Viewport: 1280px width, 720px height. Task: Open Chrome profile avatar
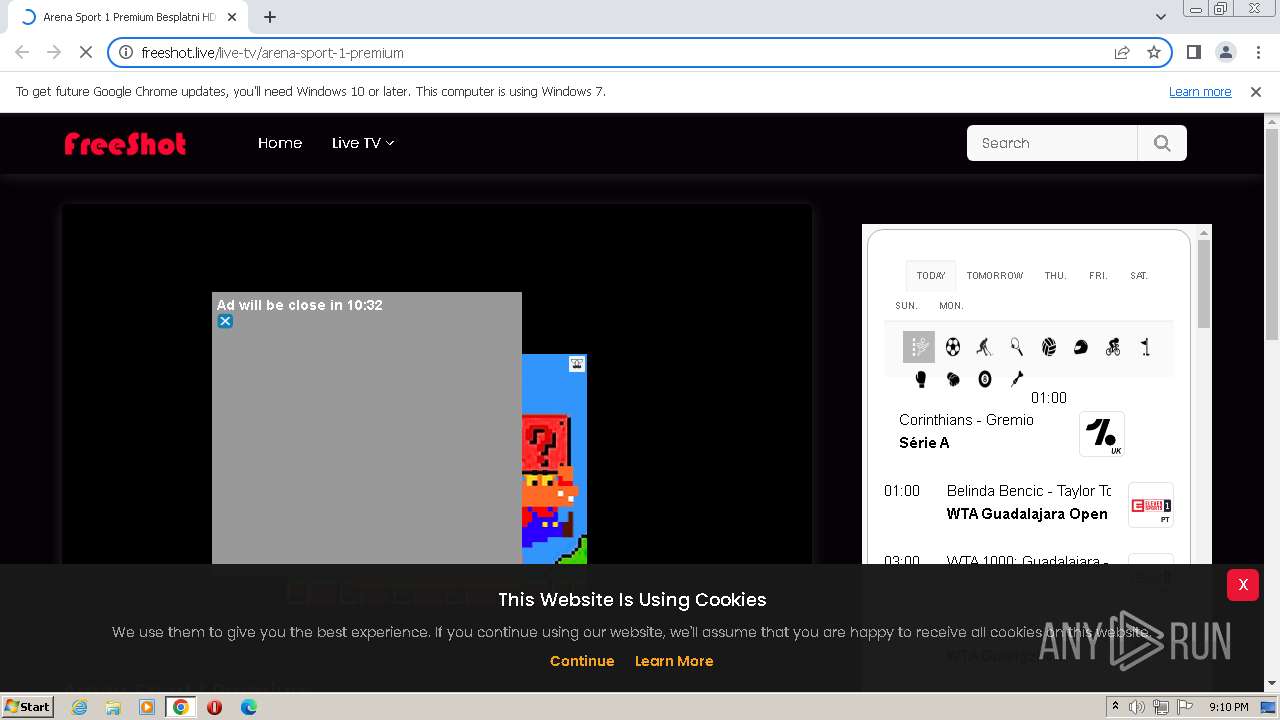click(x=1225, y=52)
